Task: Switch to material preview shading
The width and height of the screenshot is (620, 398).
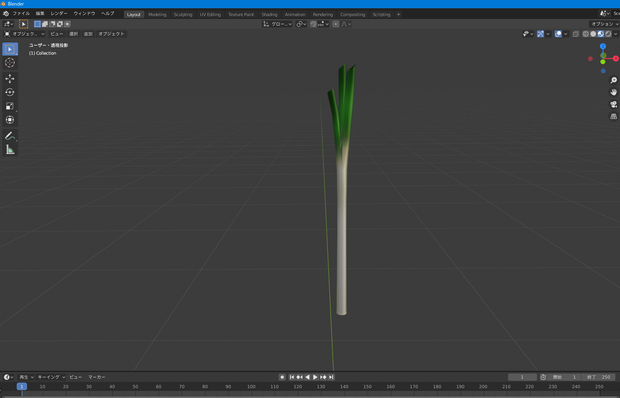Action: (601, 34)
